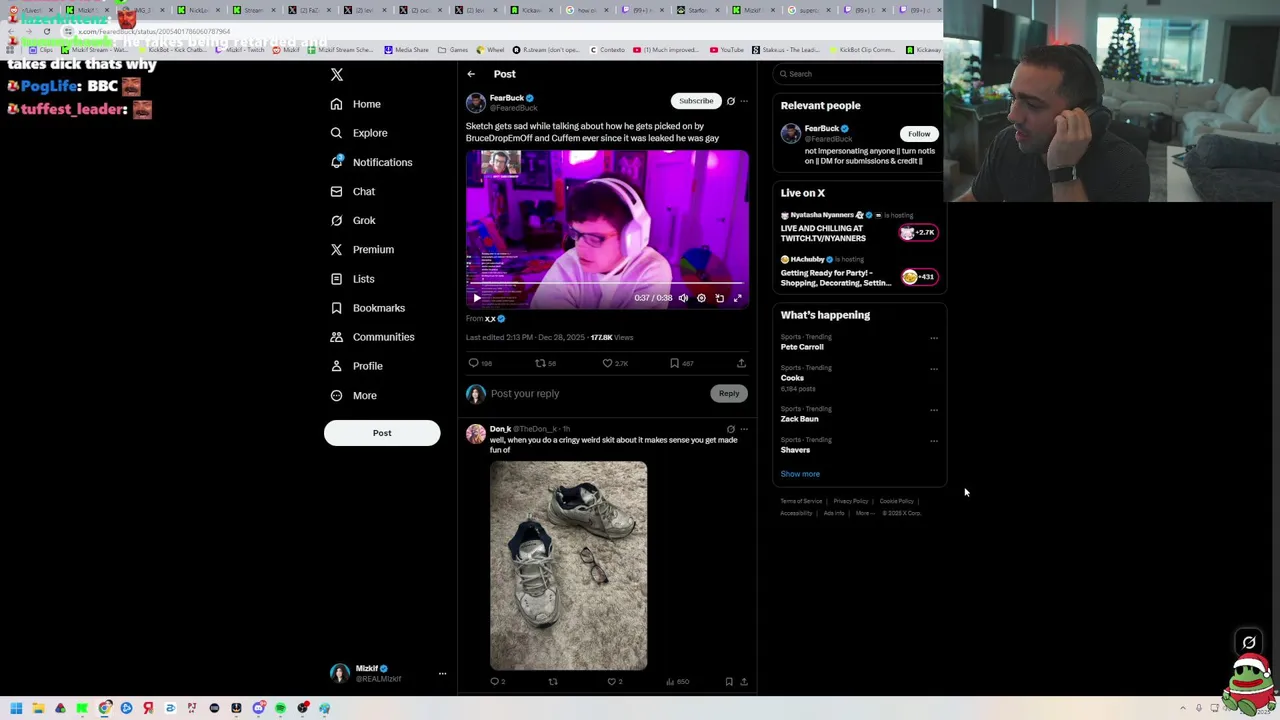This screenshot has width=1280, height=720.
Task: Open Pete Carroll trend options
Action: (x=934, y=338)
